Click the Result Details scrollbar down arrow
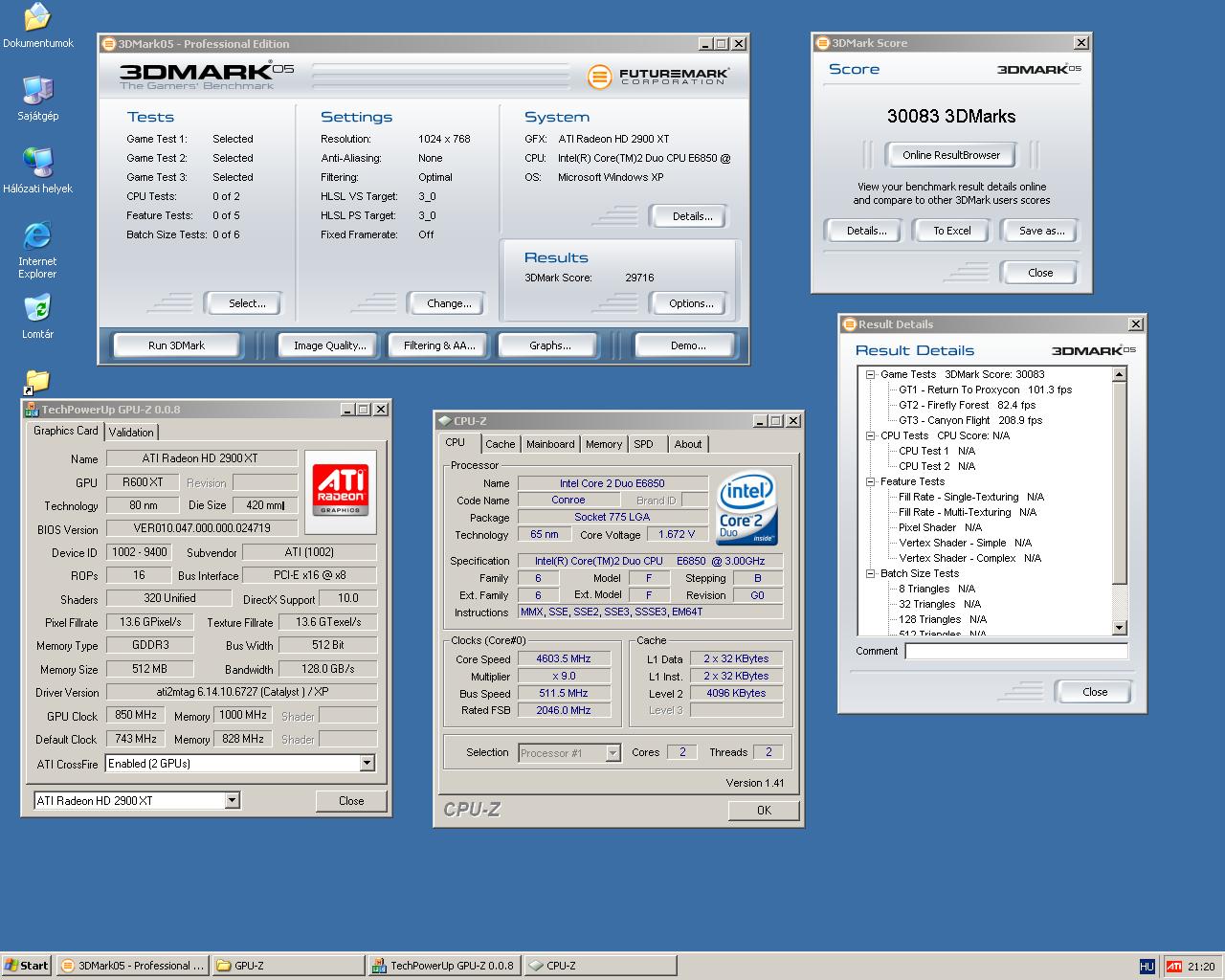 [1120, 628]
